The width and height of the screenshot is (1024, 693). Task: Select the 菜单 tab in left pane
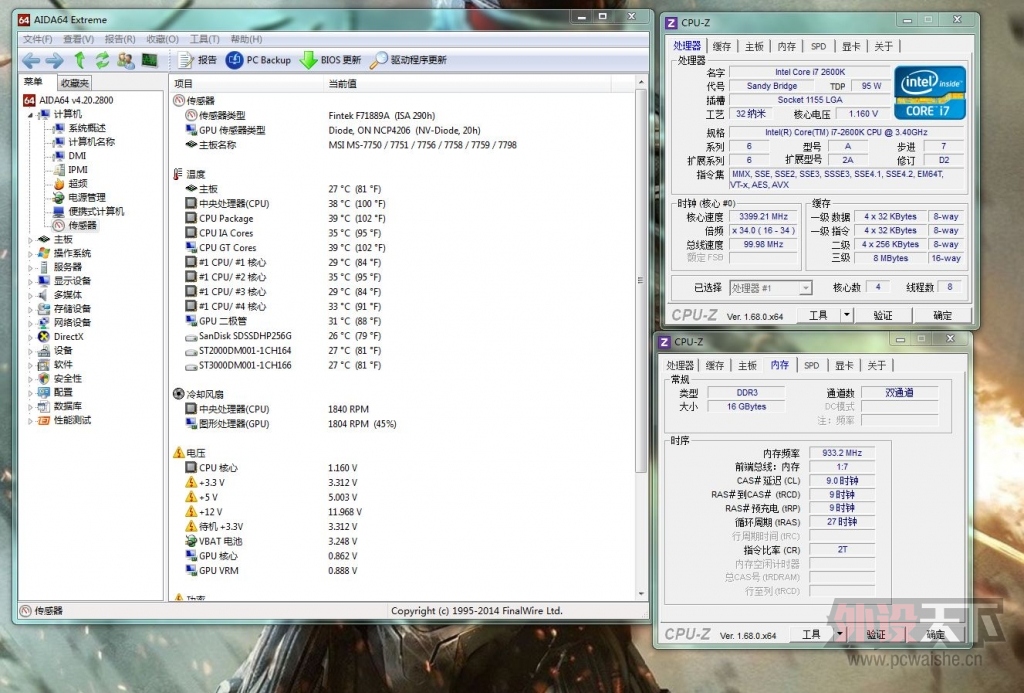33,82
